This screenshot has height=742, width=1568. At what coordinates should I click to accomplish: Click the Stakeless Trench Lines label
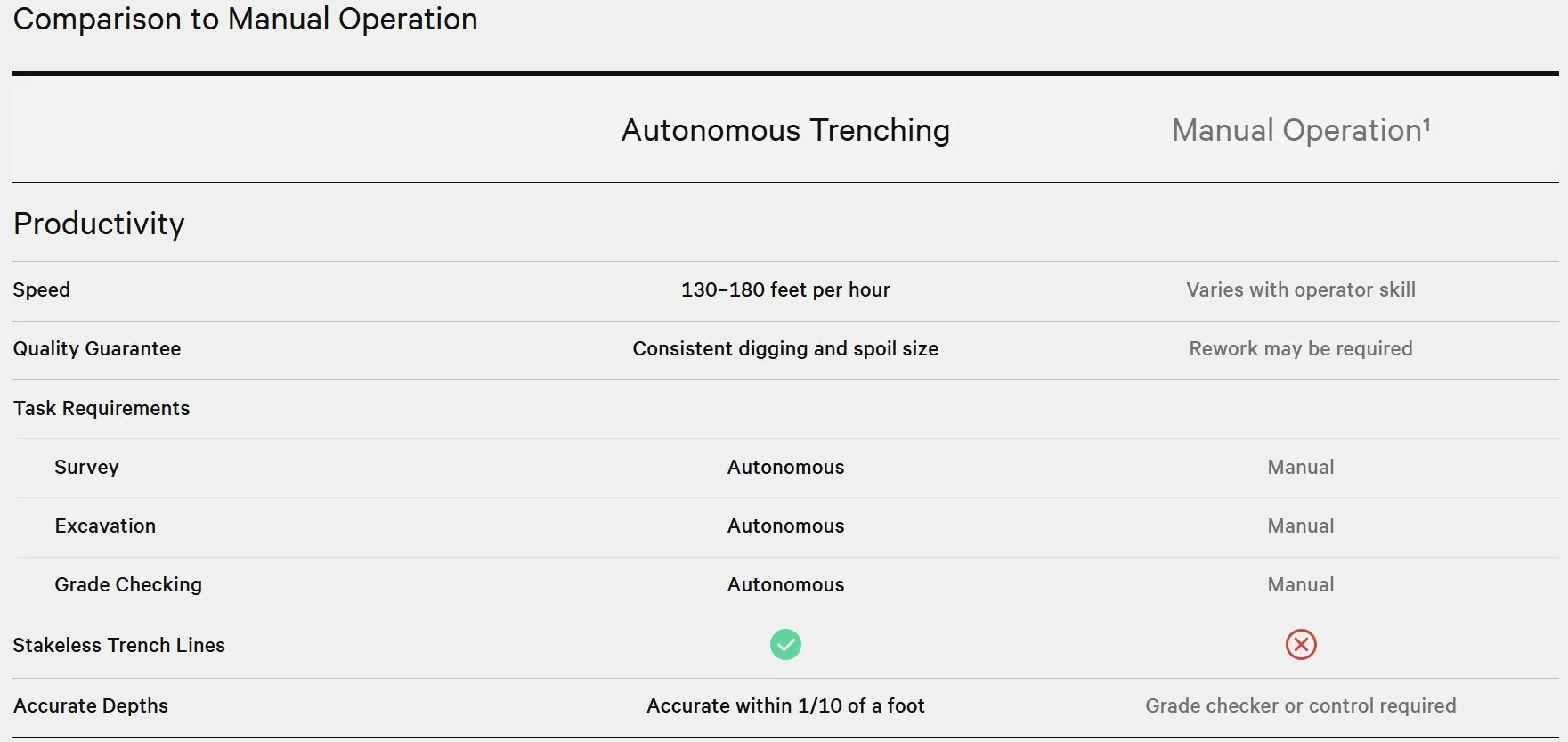[x=119, y=645]
